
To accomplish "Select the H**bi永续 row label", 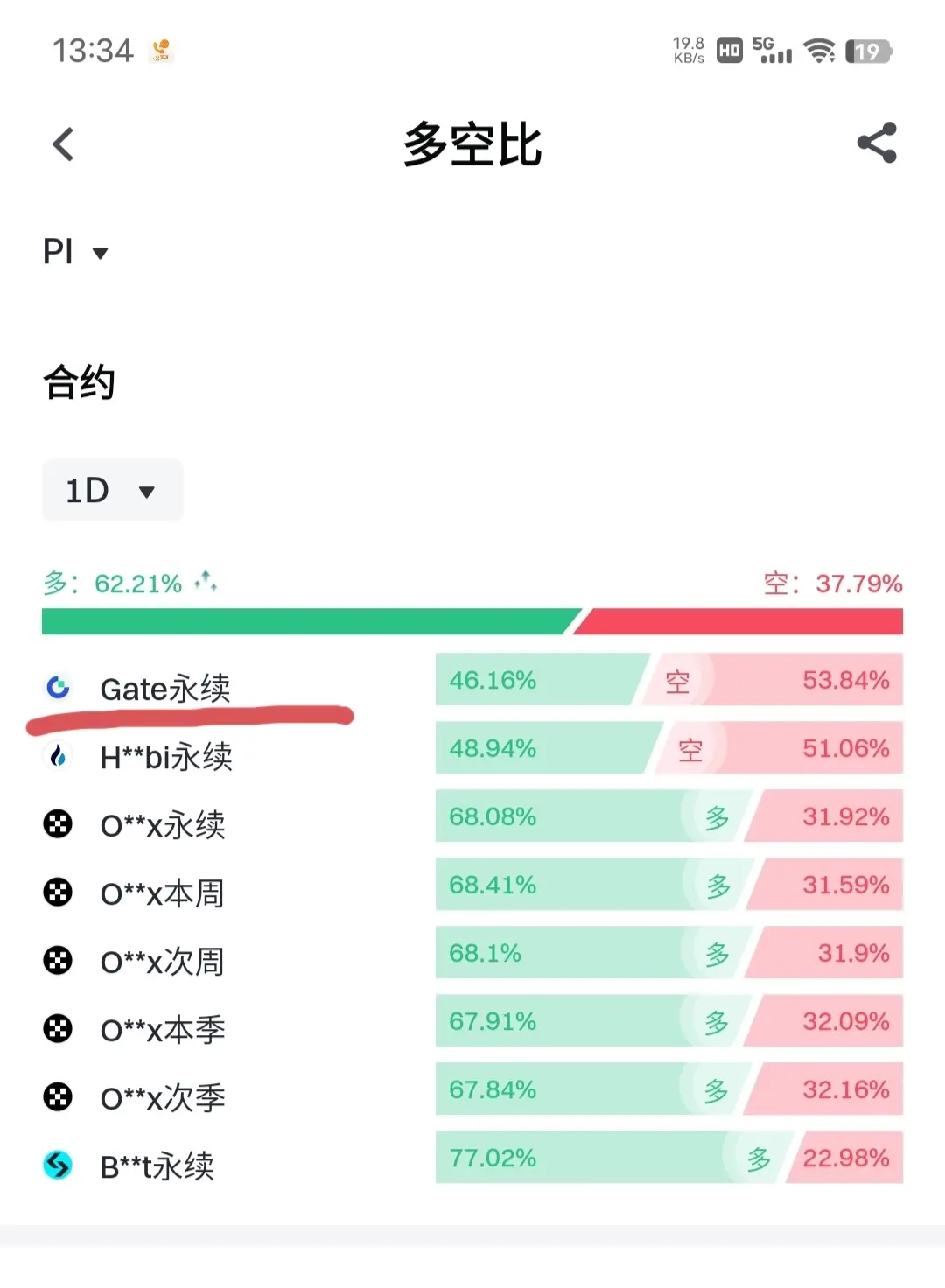I will click(166, 757).
